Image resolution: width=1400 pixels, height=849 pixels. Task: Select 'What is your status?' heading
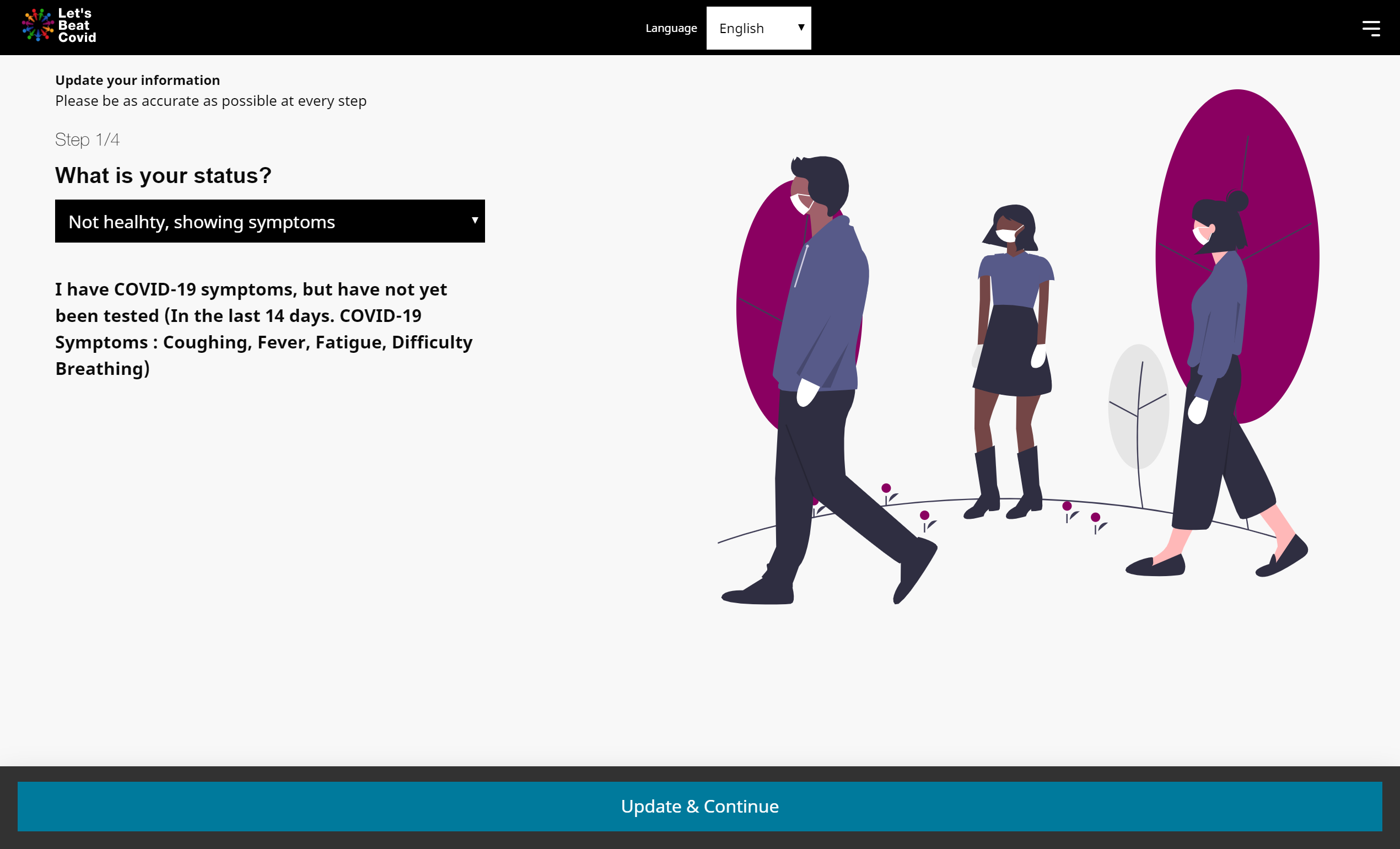tap(163, 175)
